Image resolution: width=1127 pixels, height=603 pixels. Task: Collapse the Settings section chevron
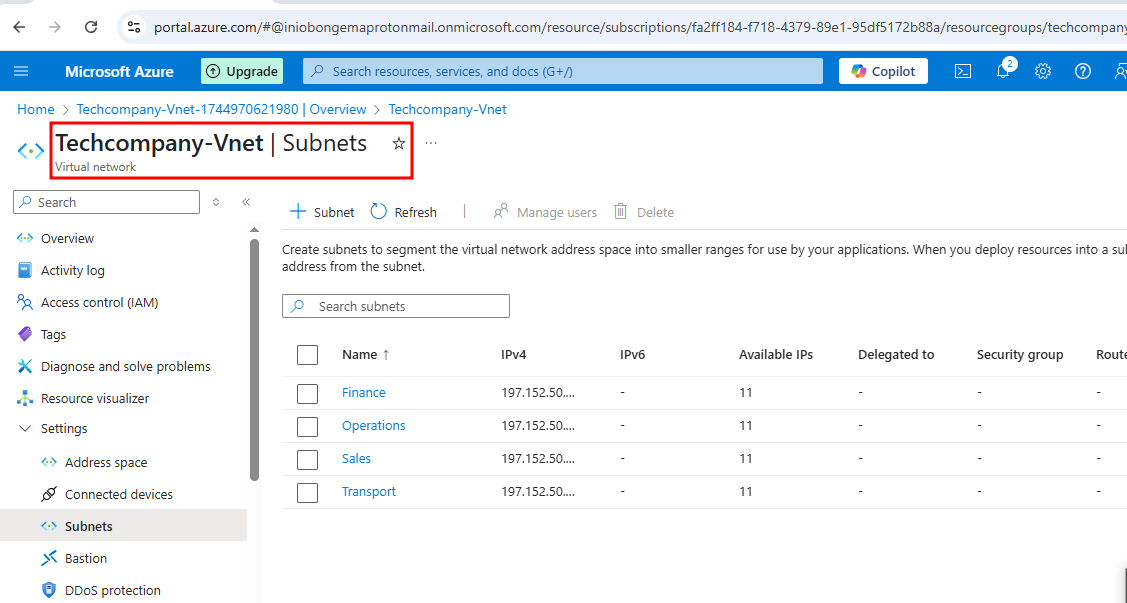coord(25,428)
